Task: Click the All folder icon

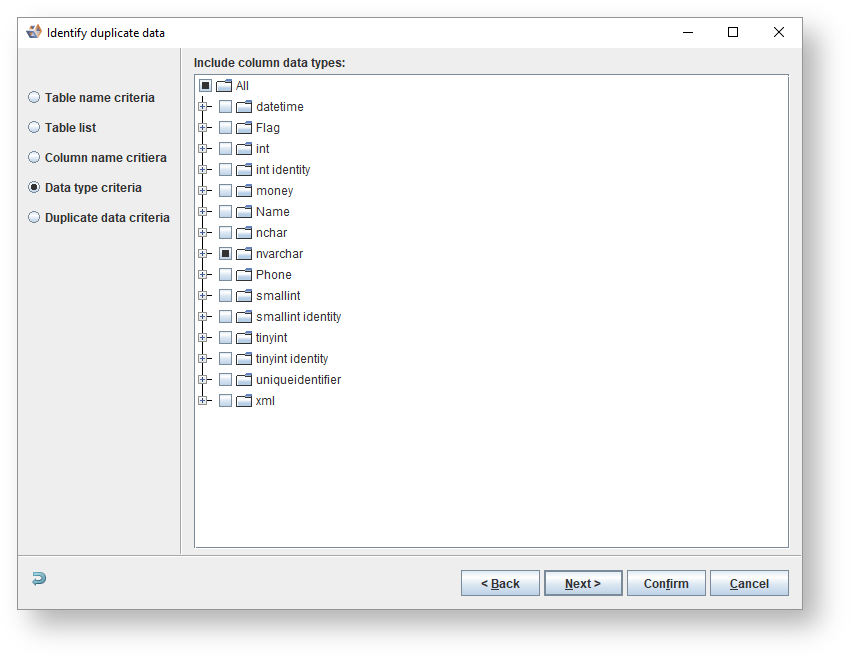Action: 224,86
